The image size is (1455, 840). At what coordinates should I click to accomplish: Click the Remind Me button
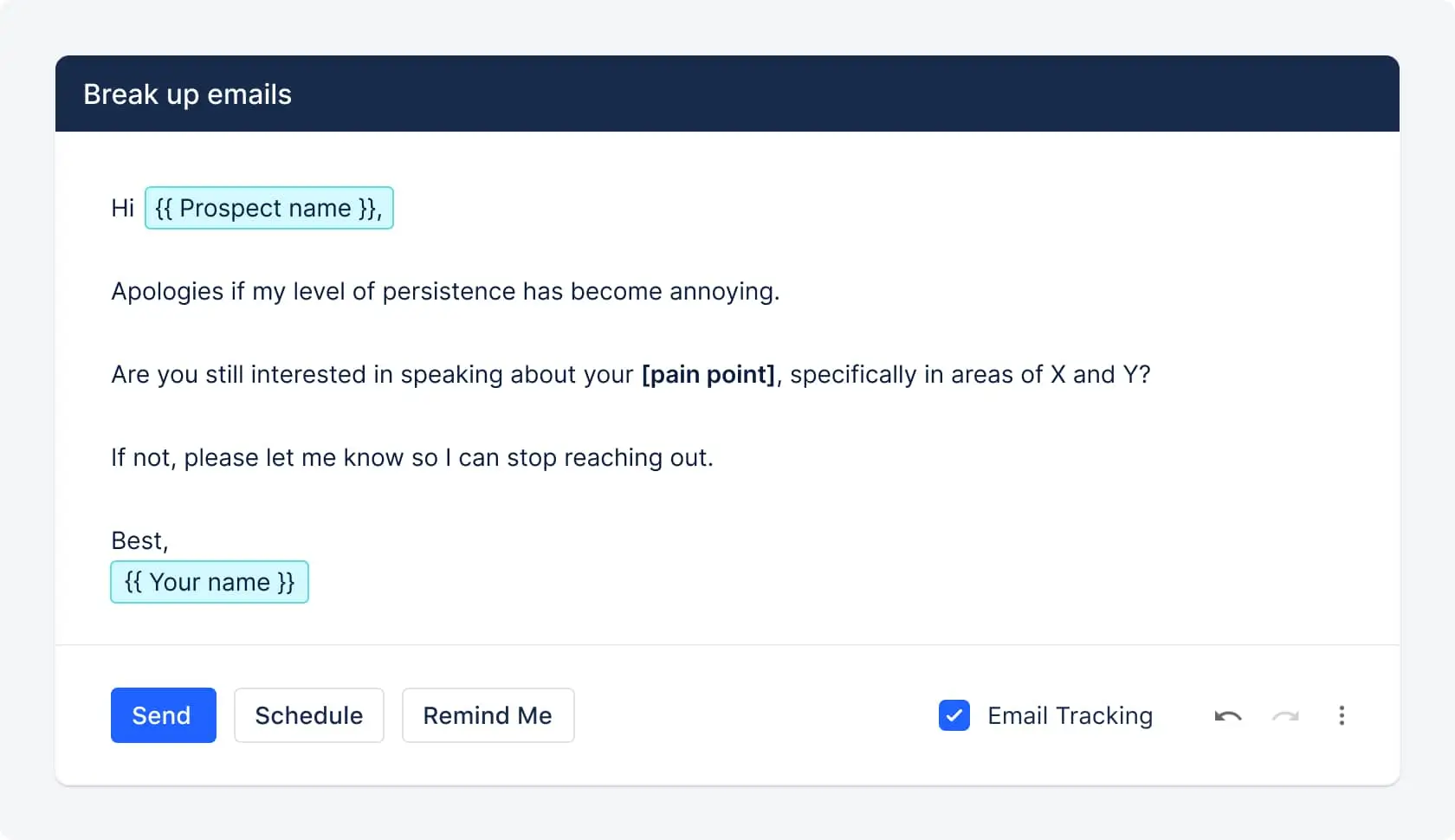coord(488,715)
